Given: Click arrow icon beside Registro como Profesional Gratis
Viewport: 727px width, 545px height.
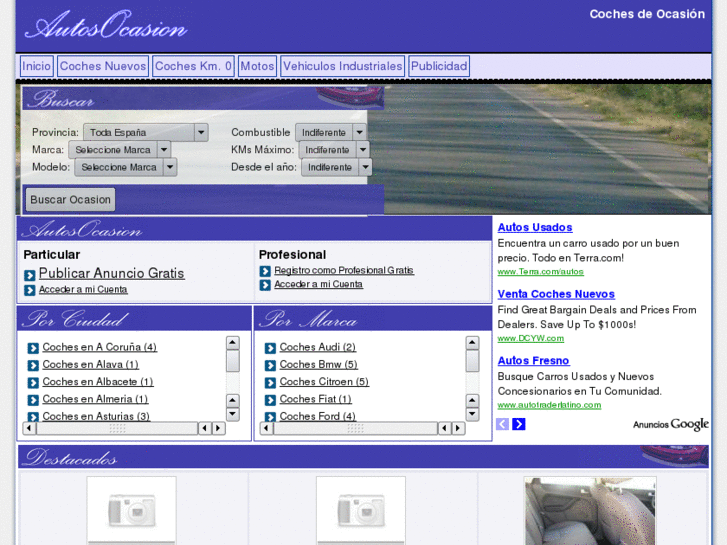Looking at the screenshot, I should tap(265, 271).
